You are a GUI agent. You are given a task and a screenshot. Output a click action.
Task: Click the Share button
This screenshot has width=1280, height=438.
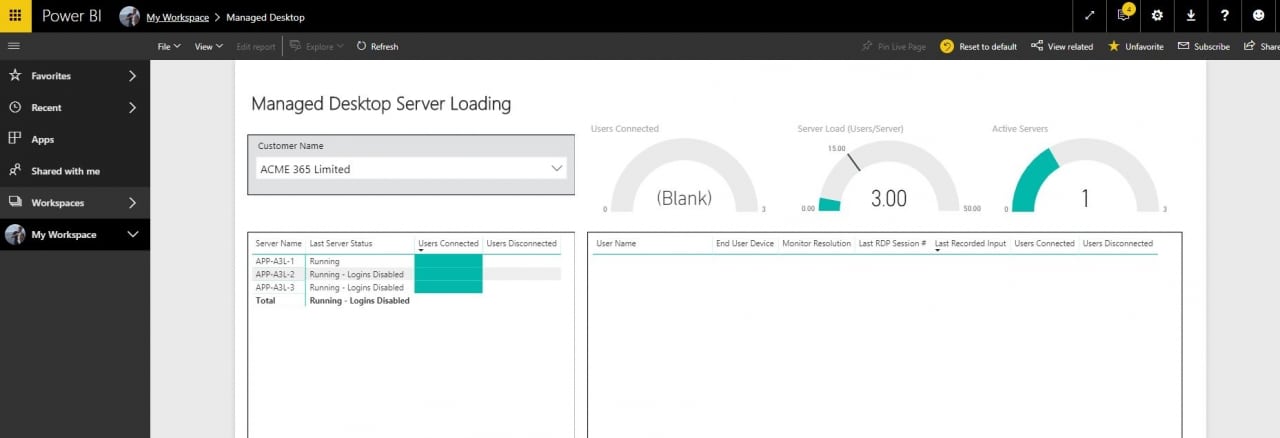tap(1261, 46)
